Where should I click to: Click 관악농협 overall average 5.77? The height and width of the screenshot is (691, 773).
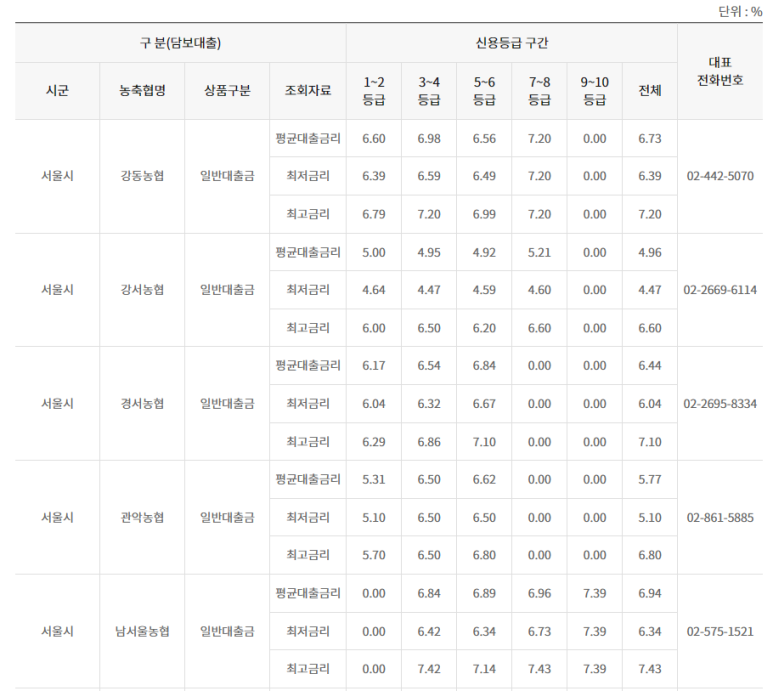(650, 480)
